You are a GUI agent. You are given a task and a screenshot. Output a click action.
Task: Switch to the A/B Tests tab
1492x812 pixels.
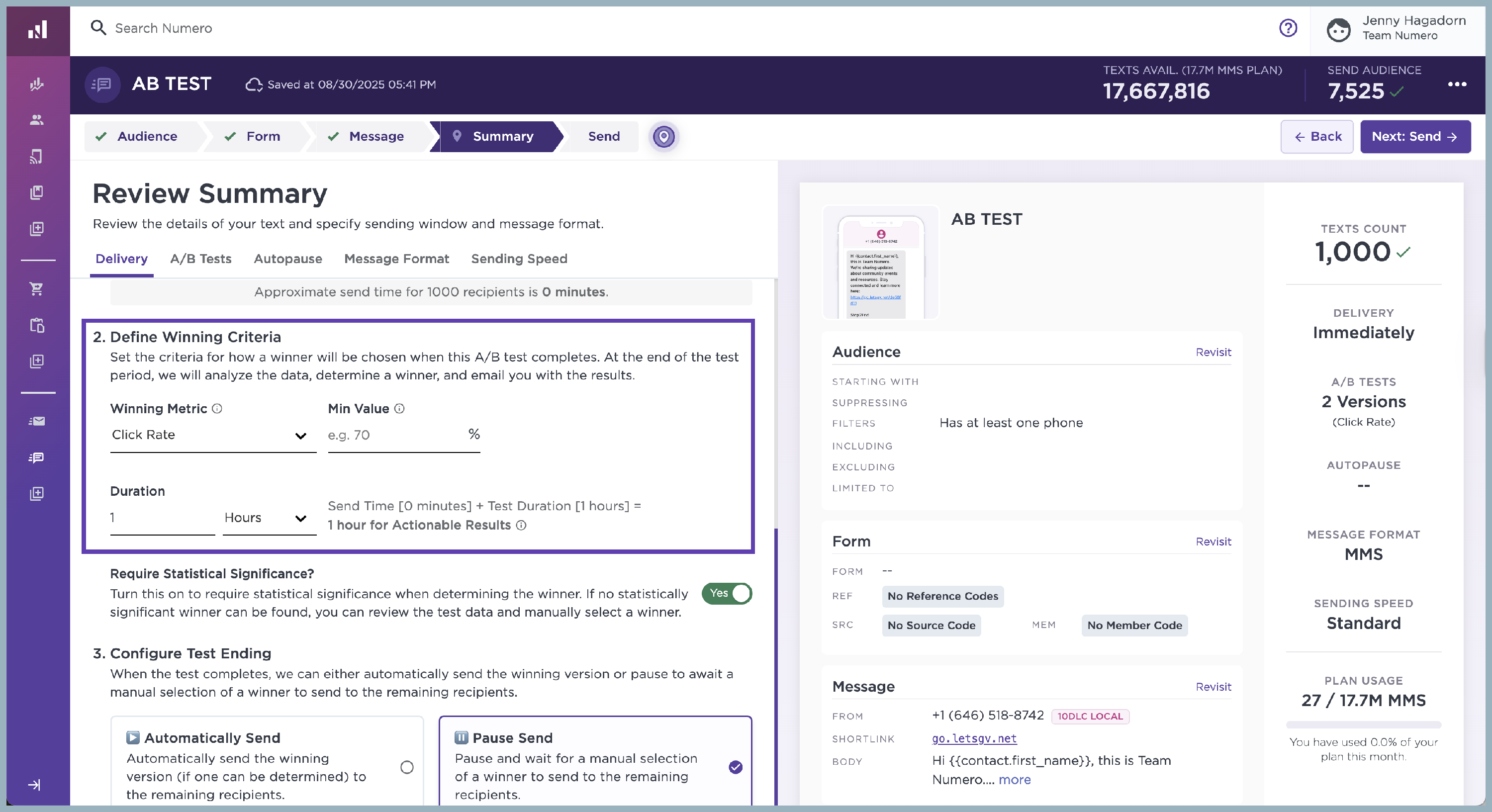click(200, 259)
